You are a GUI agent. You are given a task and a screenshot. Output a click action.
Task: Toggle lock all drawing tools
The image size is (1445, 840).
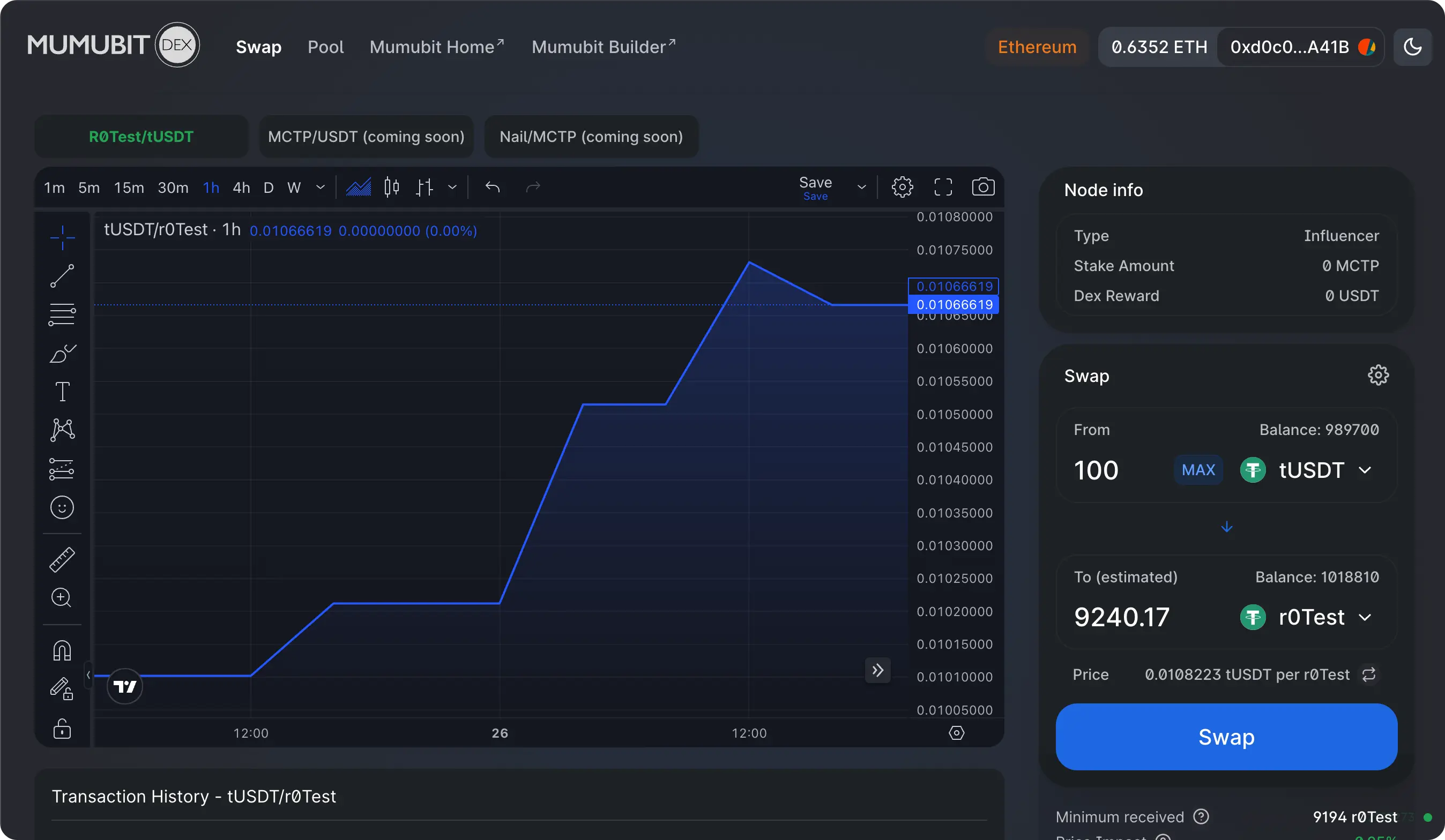[62, 729]
